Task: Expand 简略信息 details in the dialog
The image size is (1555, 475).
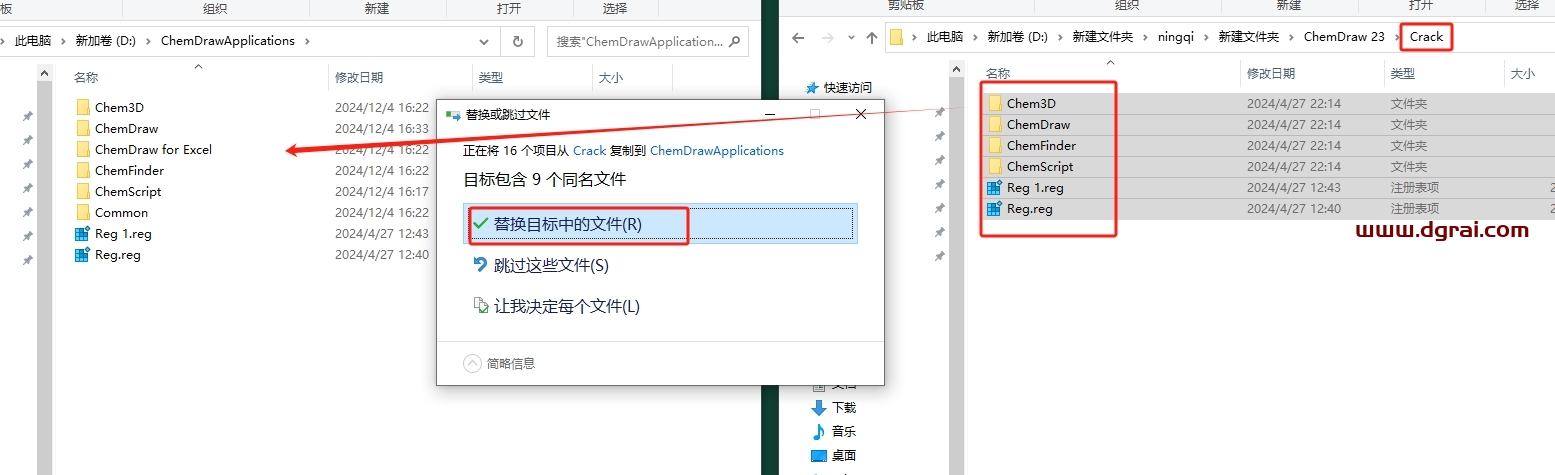Action: 498,364
